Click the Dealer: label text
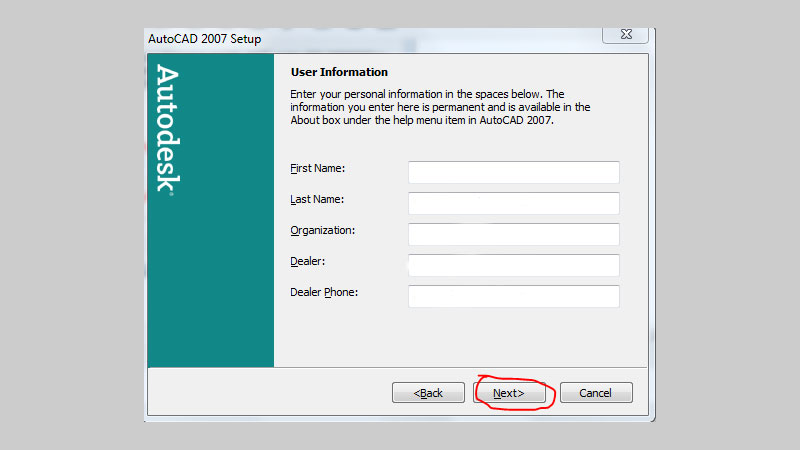 coord(308,261)
